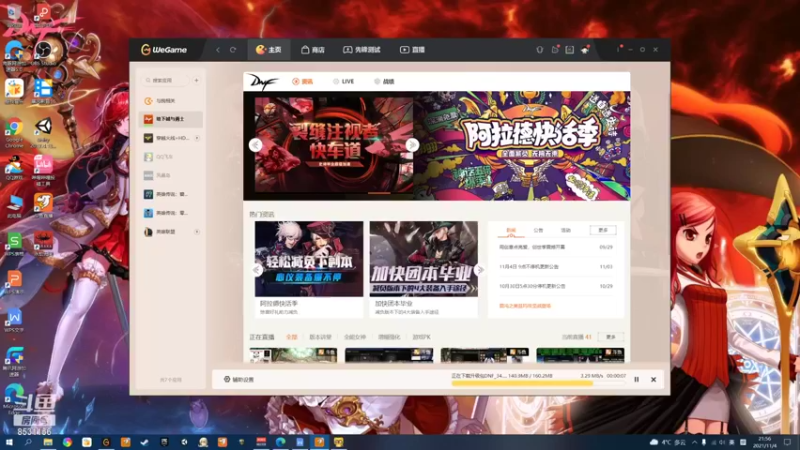The image size is (800, 450).
Task: Open the 商店 store tab
Action: [313, 49]
